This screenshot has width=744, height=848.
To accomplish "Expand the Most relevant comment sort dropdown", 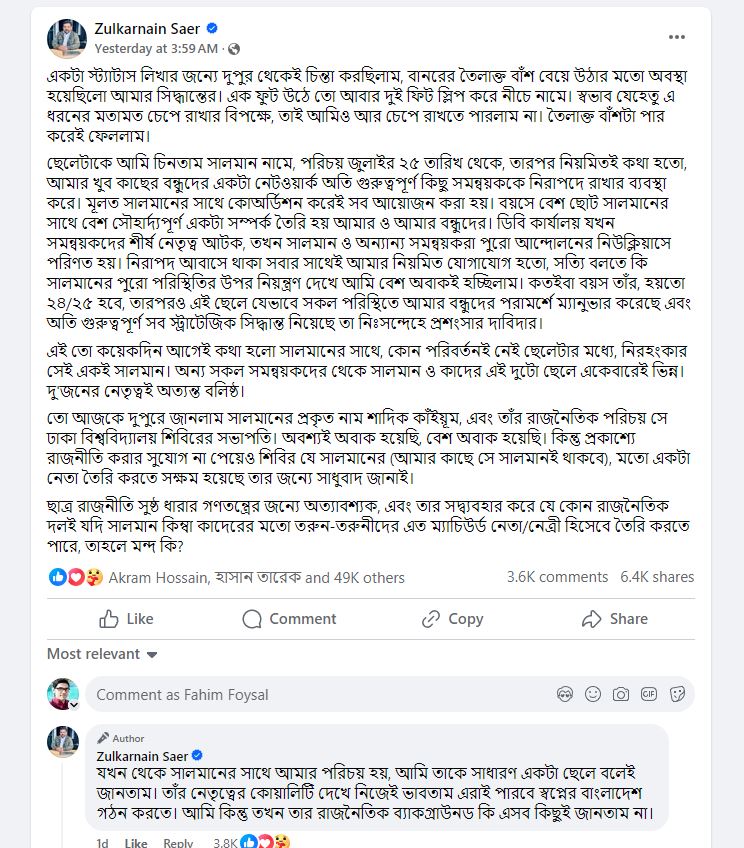I will tap(102, 654).
